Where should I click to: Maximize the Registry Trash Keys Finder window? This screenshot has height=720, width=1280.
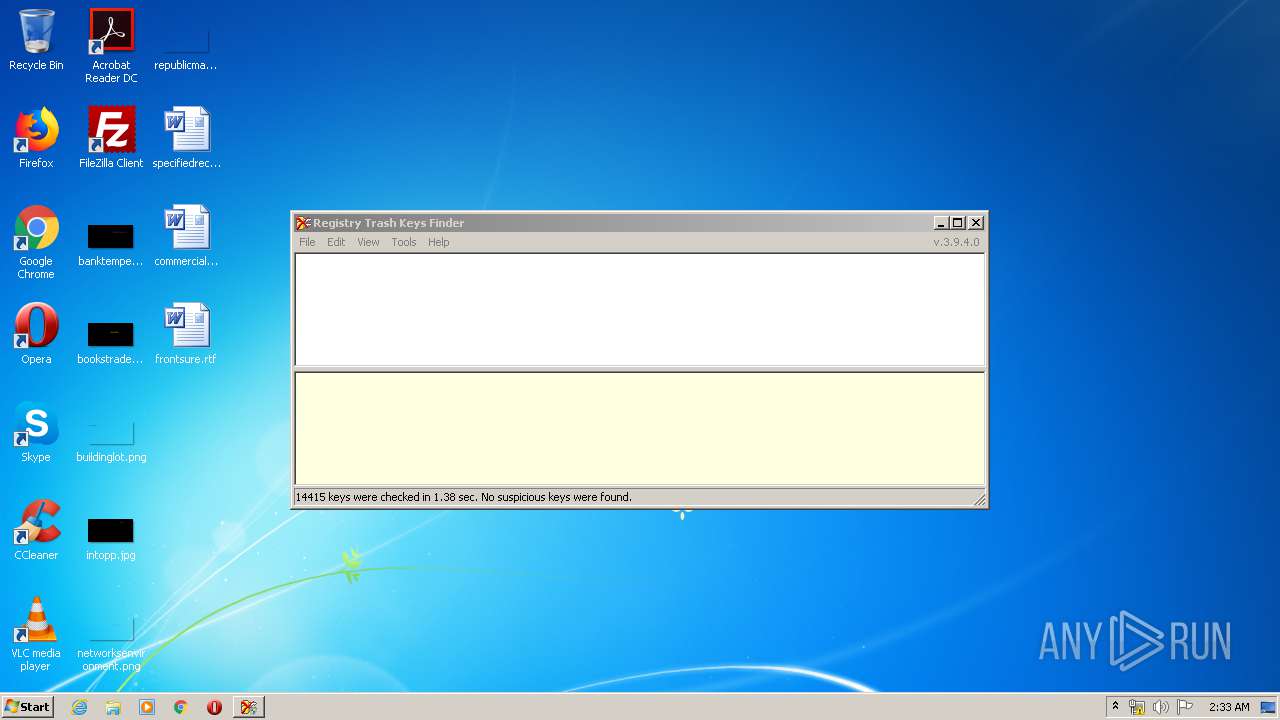958,223
